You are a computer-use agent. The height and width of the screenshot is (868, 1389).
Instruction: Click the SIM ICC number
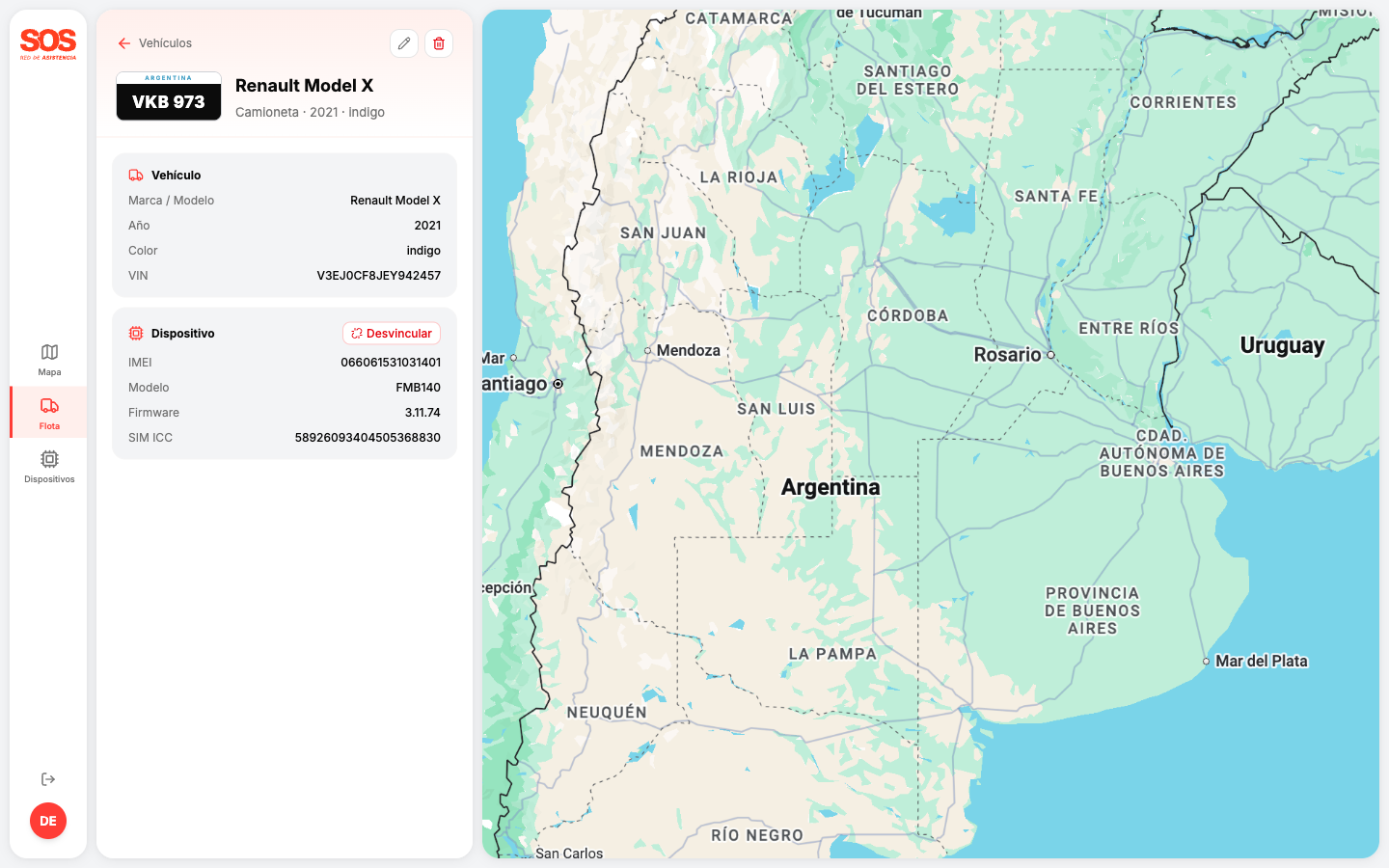368,438
